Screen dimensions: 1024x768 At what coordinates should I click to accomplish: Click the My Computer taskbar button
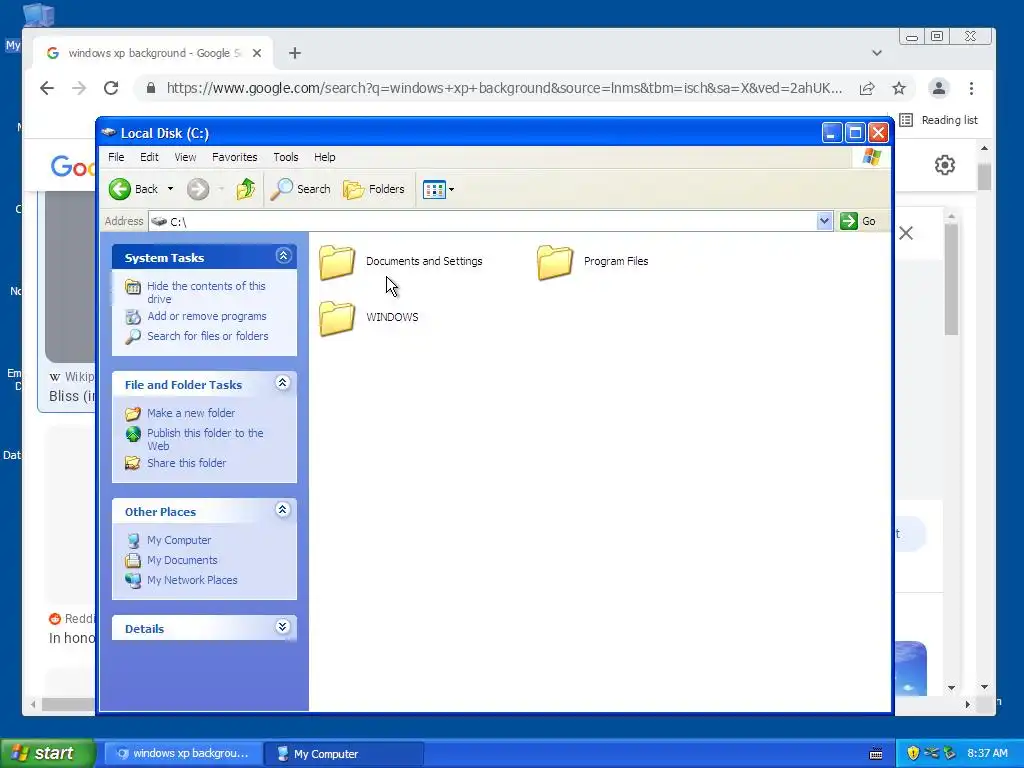coord(344,754)
